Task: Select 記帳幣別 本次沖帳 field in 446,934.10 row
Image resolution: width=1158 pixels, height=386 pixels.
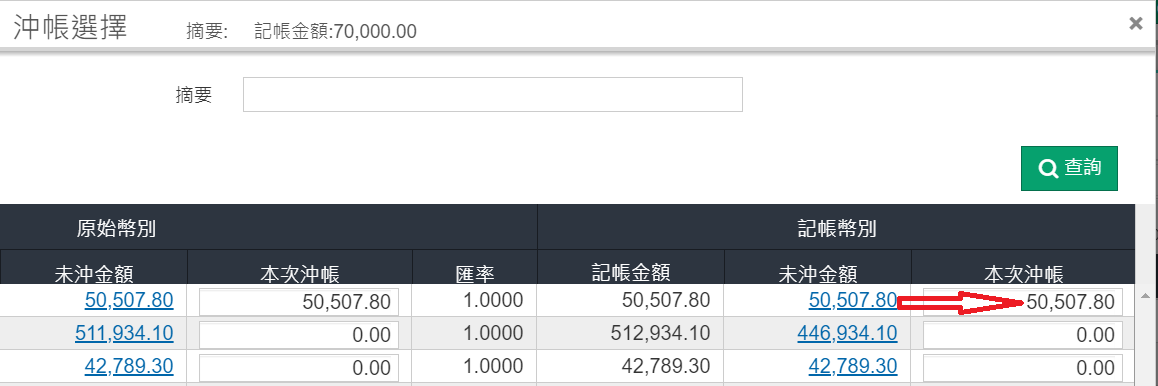Action: (x=1023, y=334)
